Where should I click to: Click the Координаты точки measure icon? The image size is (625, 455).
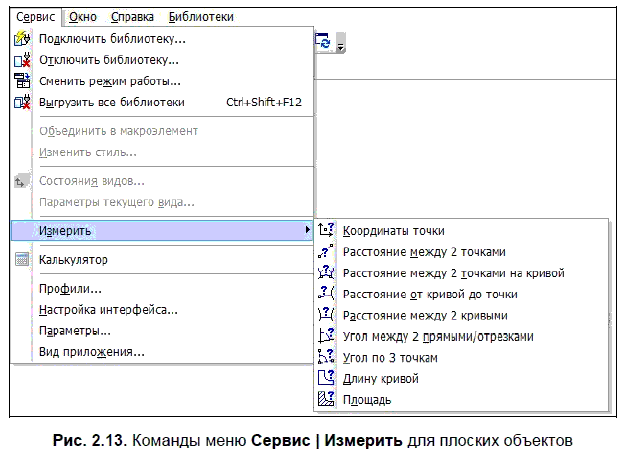(x=325, y=231)
